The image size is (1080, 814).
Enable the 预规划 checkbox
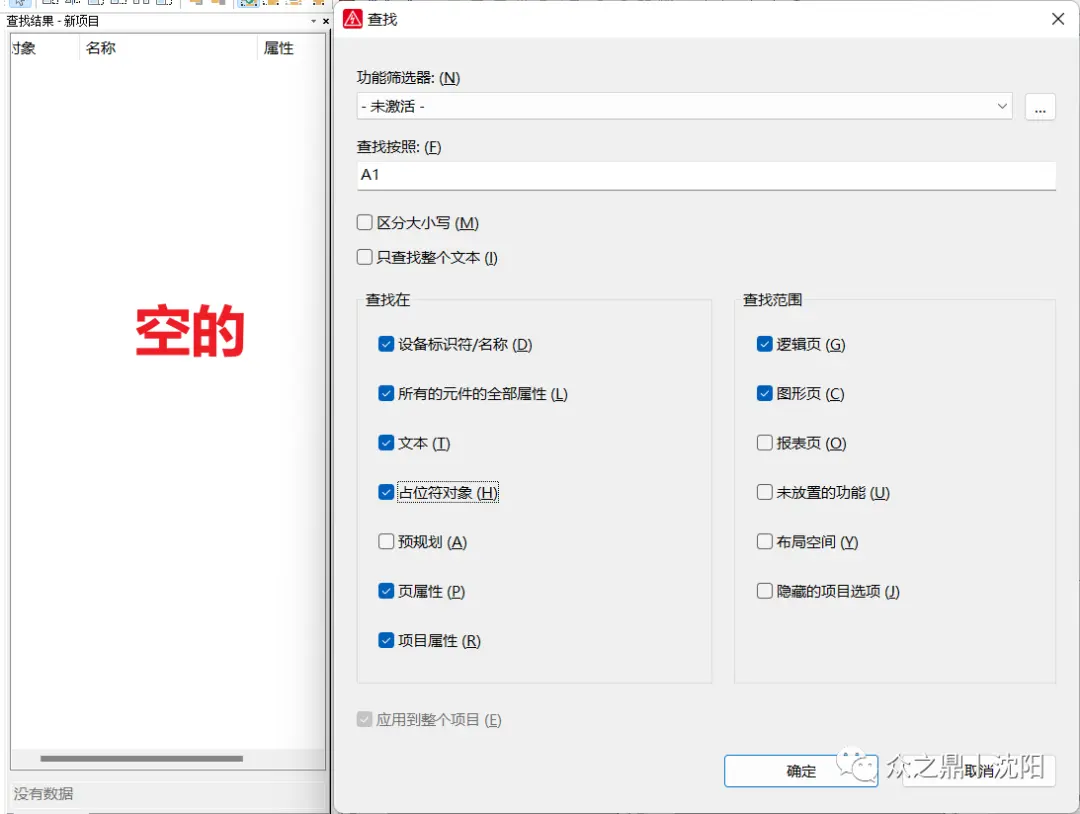pyautogui.click(x=386, y=542)
